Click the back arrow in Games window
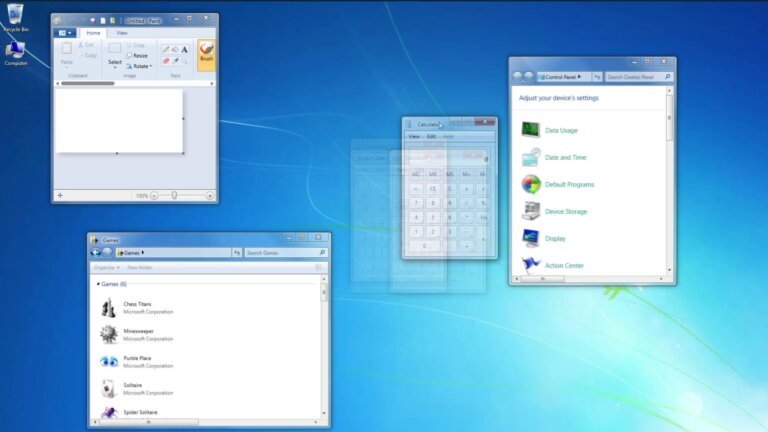Viewport: 768px width, 432px height. click(96, 253)
